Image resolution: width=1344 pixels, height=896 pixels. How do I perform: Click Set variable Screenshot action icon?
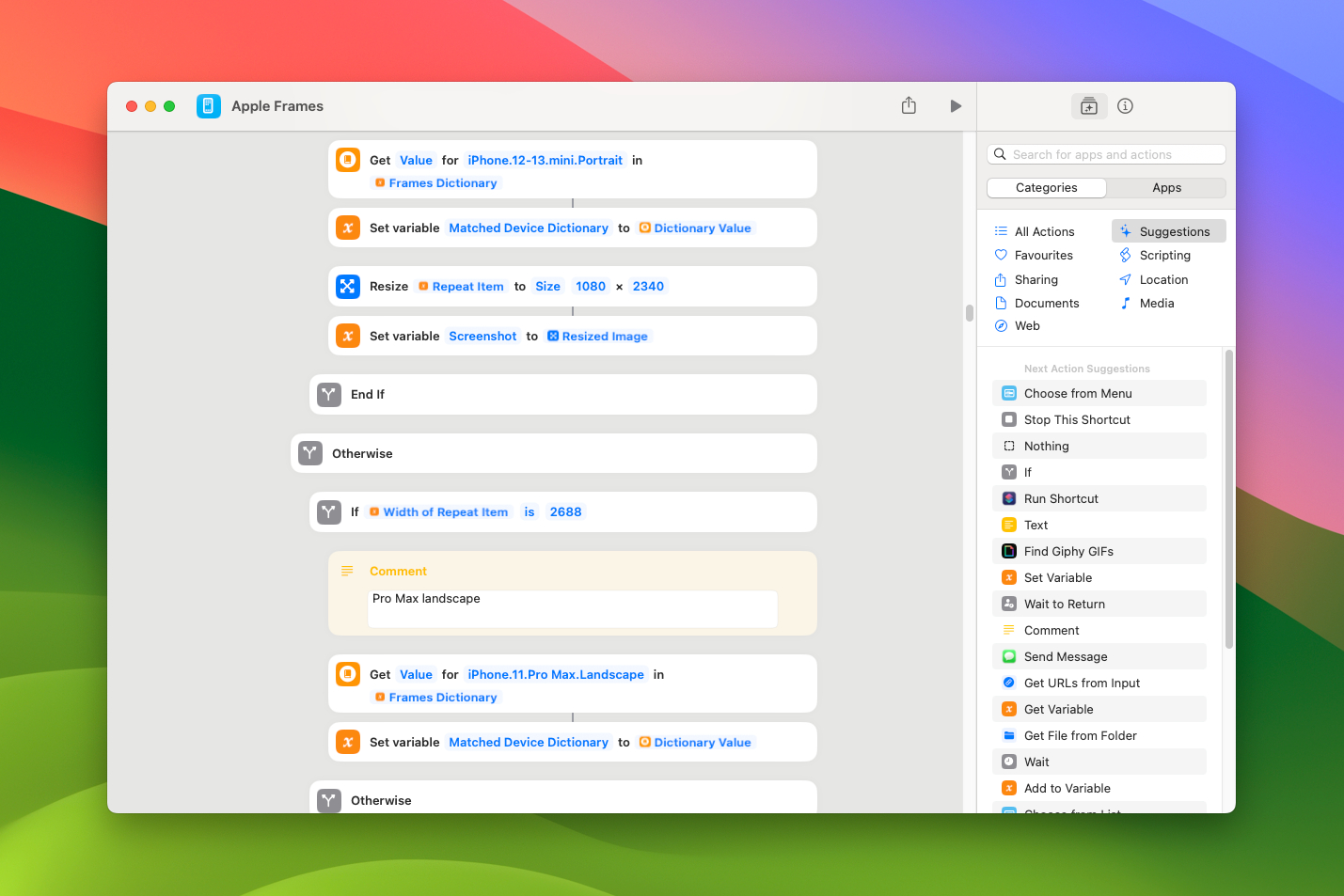[x=348, y=336]
